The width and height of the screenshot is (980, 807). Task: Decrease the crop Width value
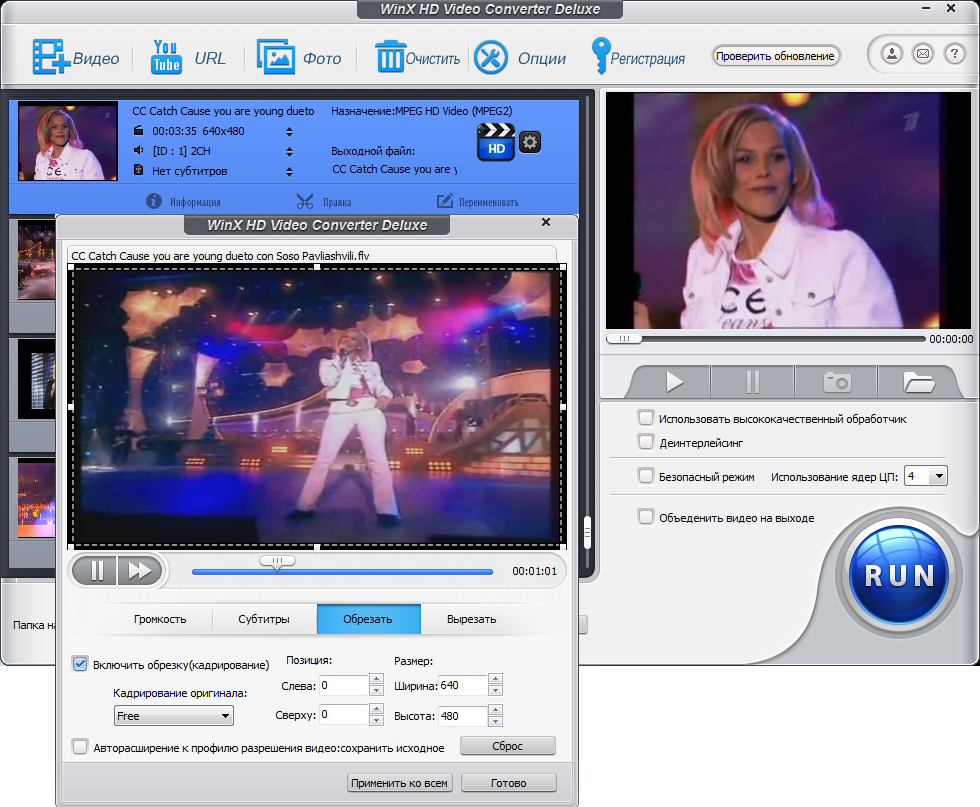496,690
